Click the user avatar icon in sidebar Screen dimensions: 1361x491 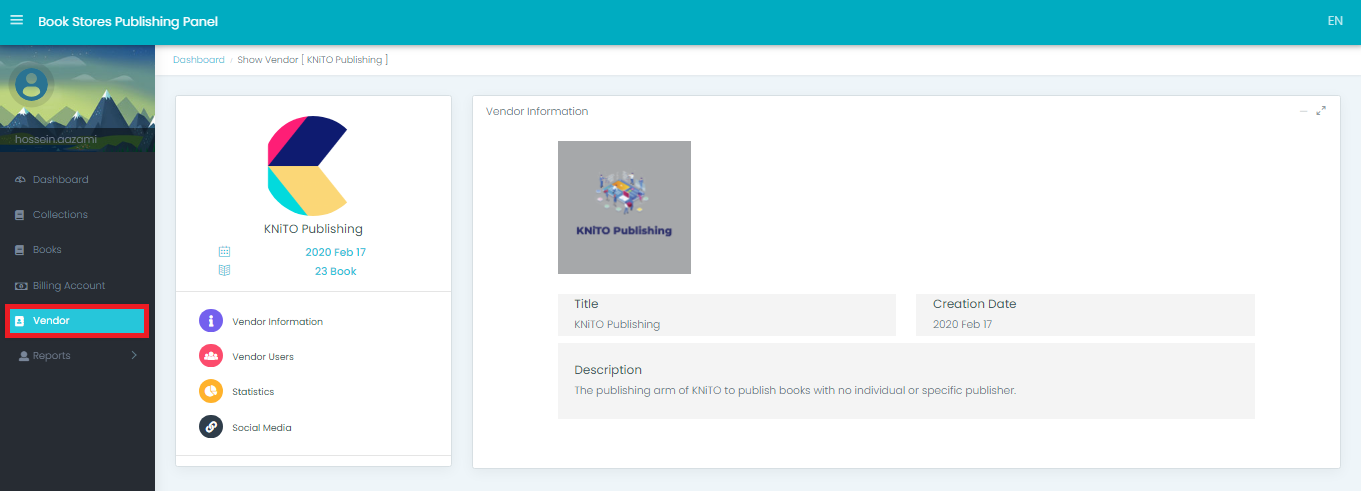click(32, 84)
